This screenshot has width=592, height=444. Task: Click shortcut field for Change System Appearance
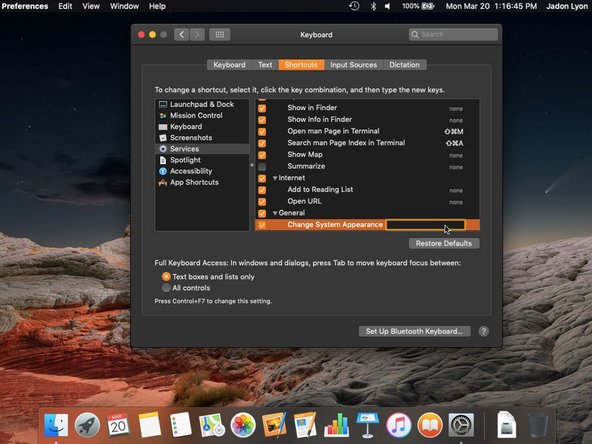tap(426, 225)
